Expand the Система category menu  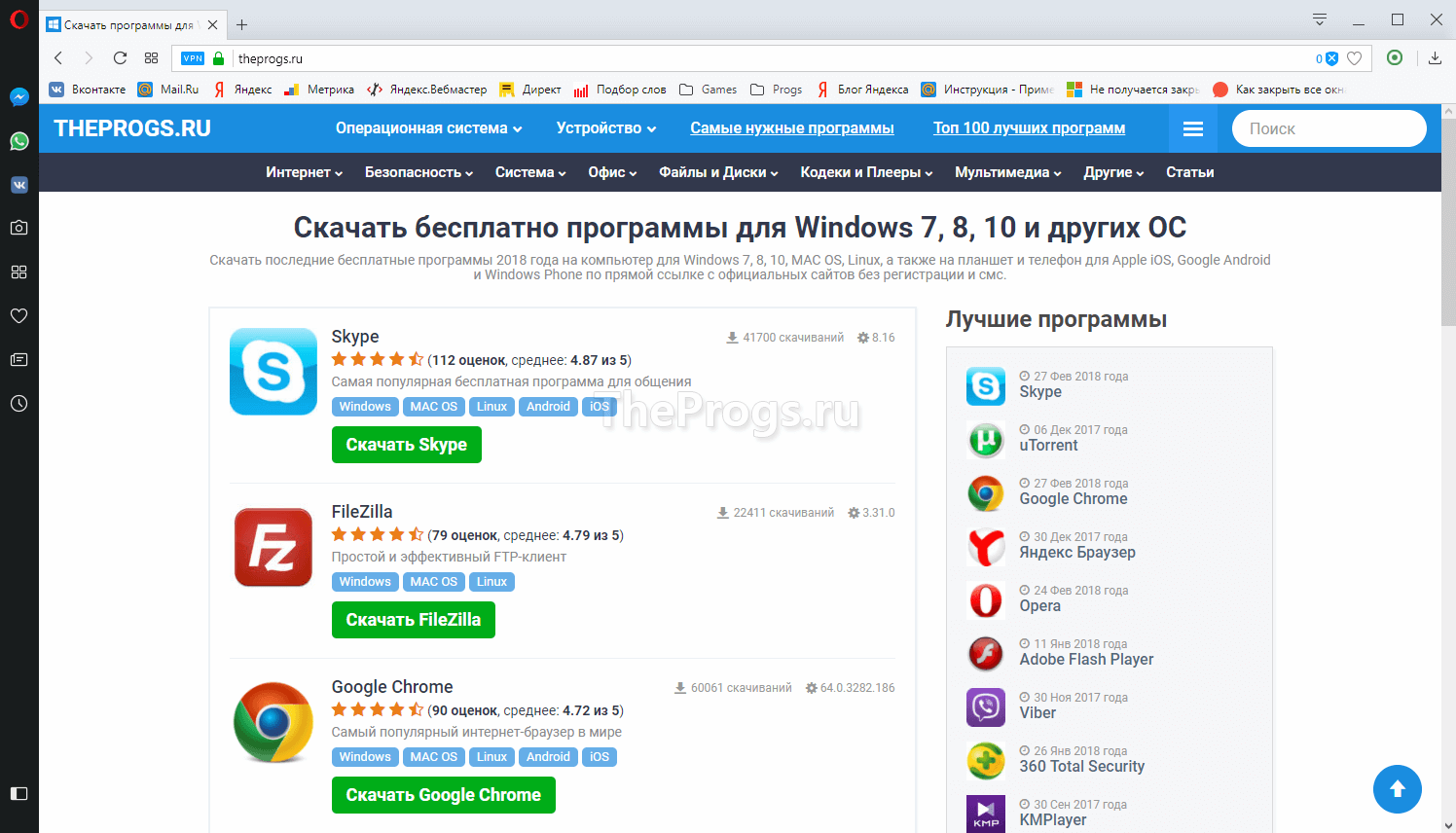pos(530,172)
